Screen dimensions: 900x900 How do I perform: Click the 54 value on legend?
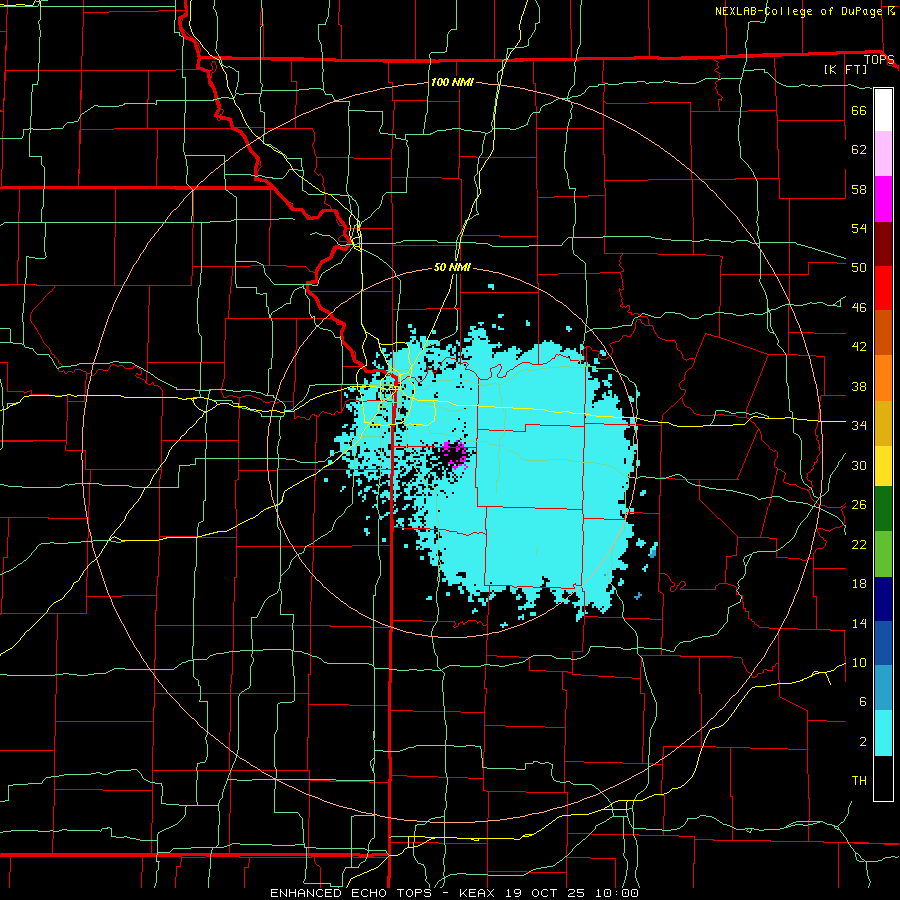pos(859,228)
